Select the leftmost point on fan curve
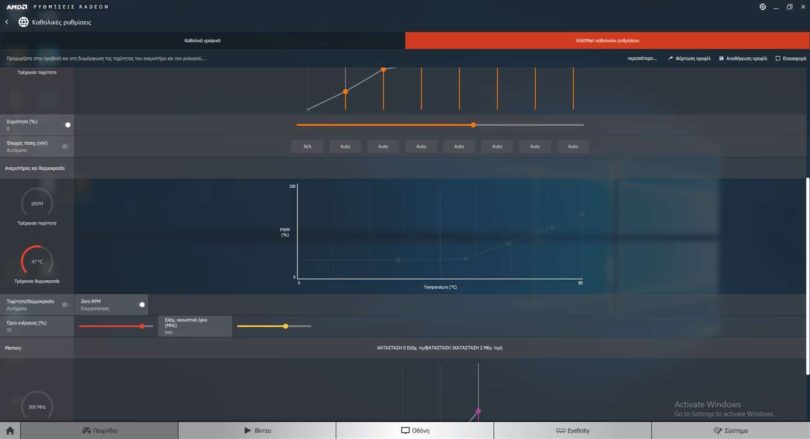Viewport: 810px width, 439px height. [x=398, y=260]
